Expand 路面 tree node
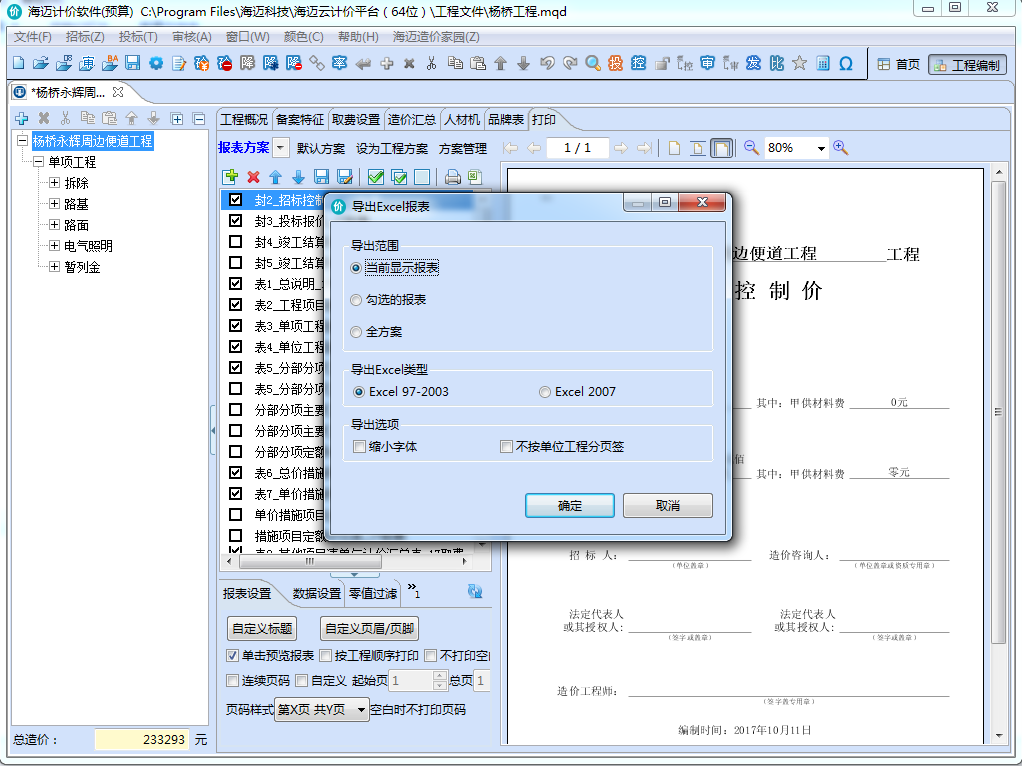 click(x=55, y=225)
